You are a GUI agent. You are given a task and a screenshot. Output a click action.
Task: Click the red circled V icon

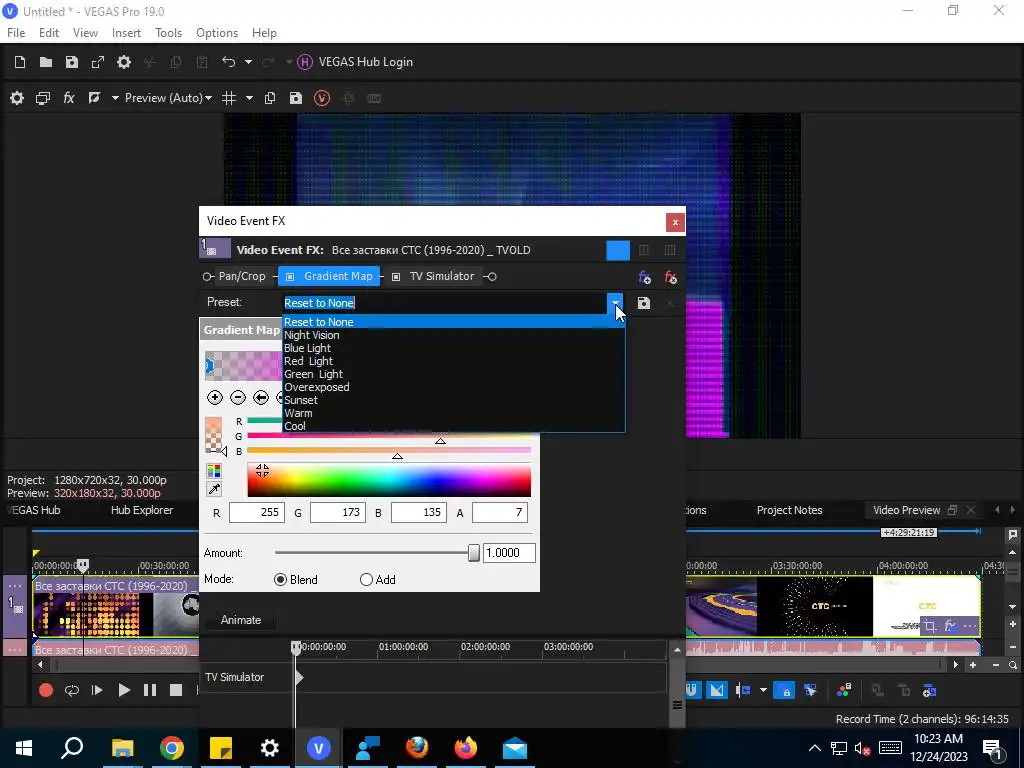tap(322, 98)
